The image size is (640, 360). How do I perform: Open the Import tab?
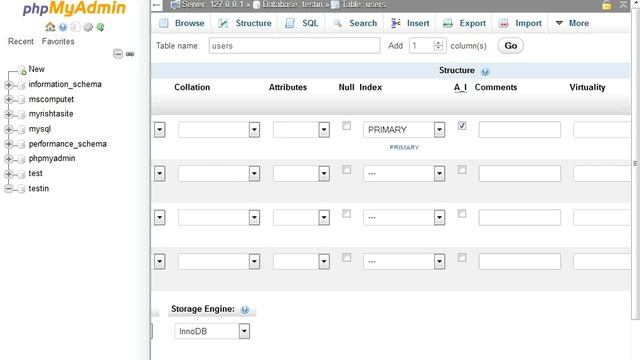pos(520,23)
